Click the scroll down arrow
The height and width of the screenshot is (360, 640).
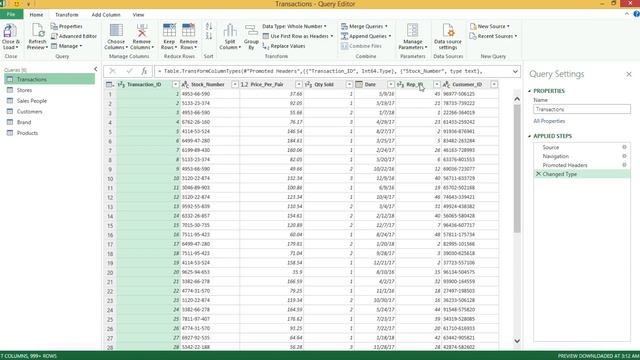pyautogui.click(x=517, y=341)
